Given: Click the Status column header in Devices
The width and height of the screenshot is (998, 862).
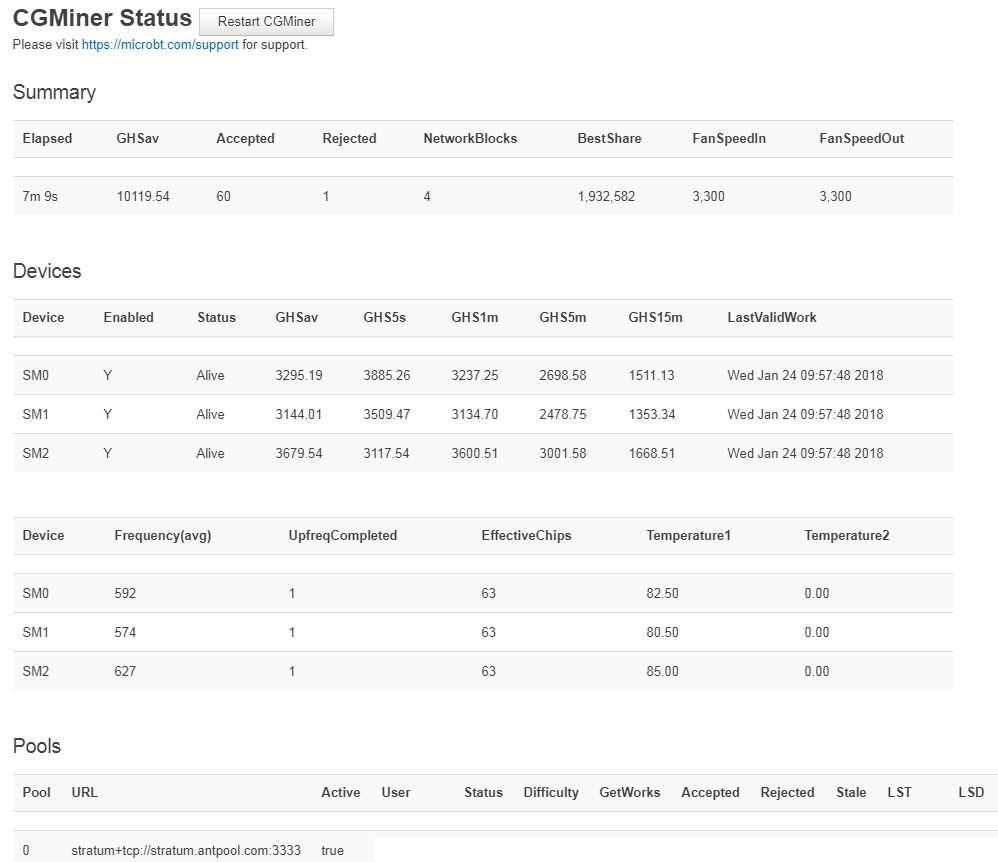Looking at the screenshot, I should [x=216, y=317].
